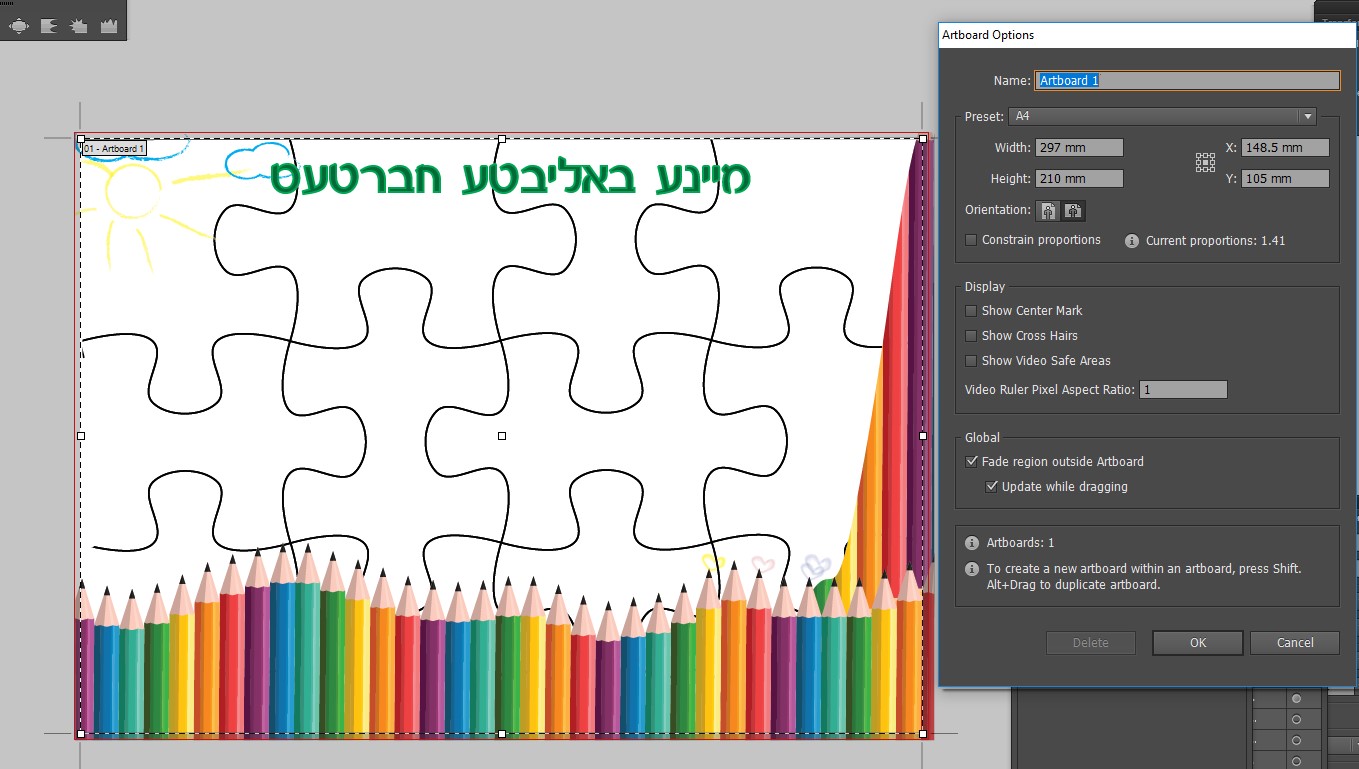The width and height of the screenshot is (1359, 769).
Task: Switch artboard to landscape orientation
Action: pos(1073,211)
